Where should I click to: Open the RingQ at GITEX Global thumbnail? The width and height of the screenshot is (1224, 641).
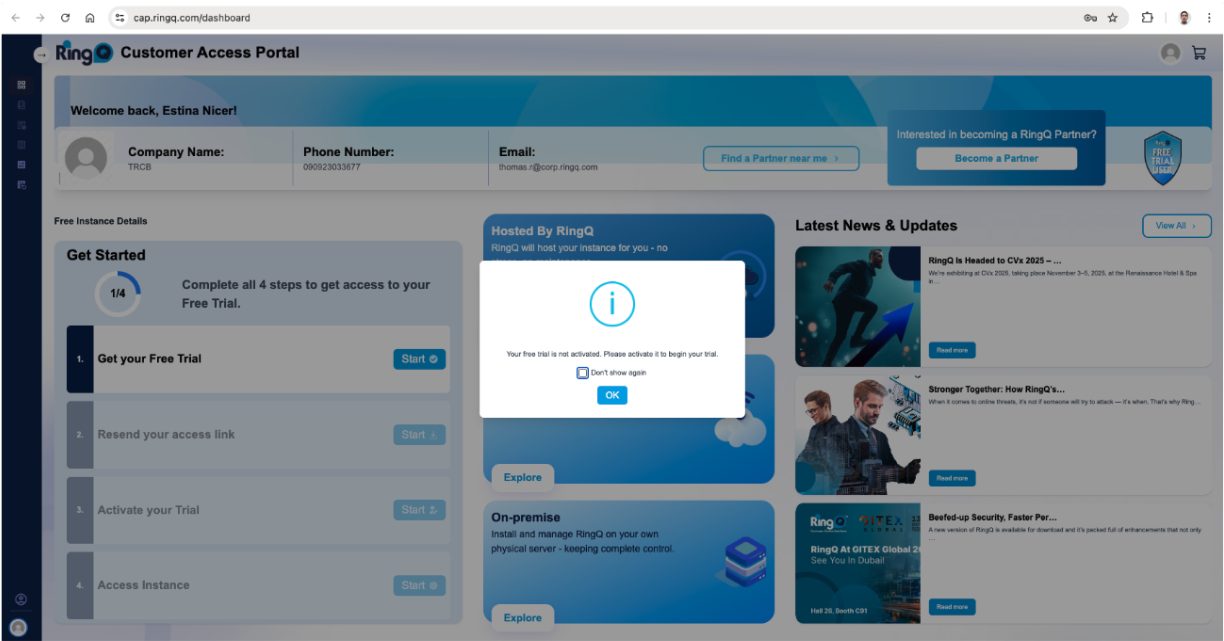pyautogui.click(x=857, y=563)
